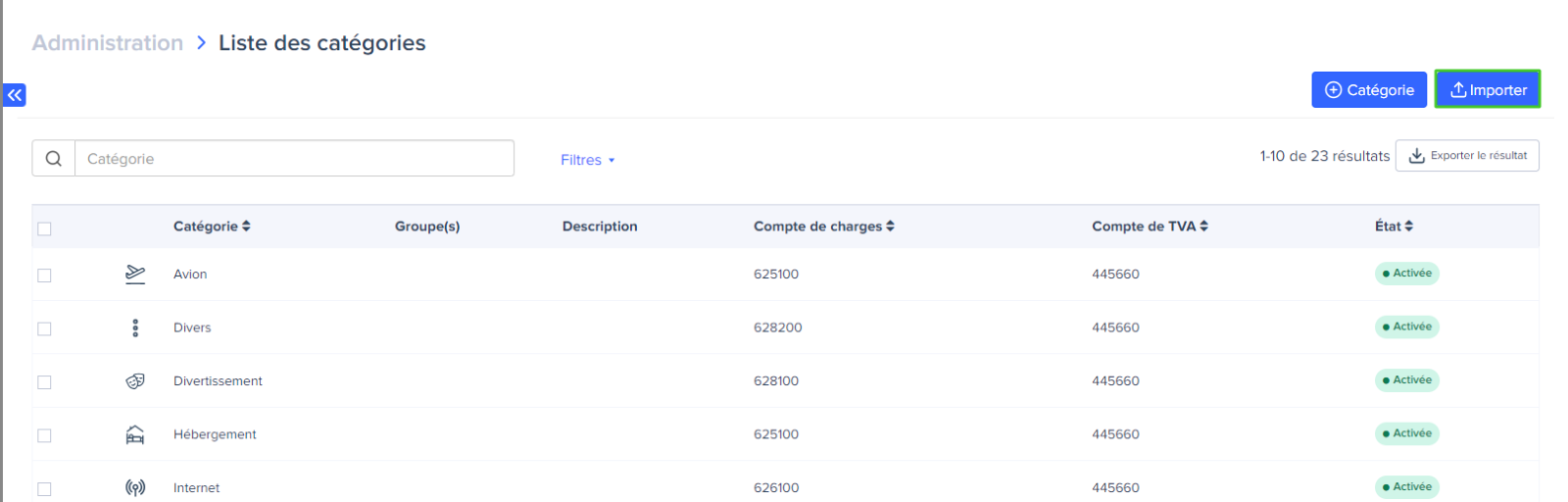The image size is (1568, 502).
Task: Add a new Catégorie with the blue button
Action: 1369,89
